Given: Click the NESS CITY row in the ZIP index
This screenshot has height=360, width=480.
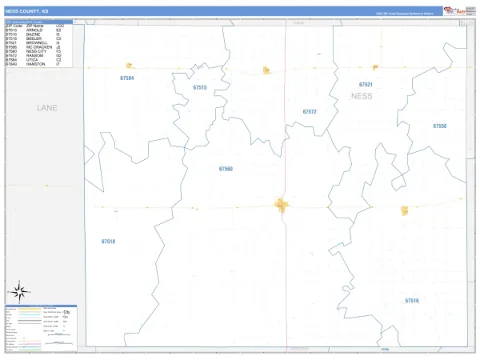Looking at the screenshot, I should coord(34,51).
